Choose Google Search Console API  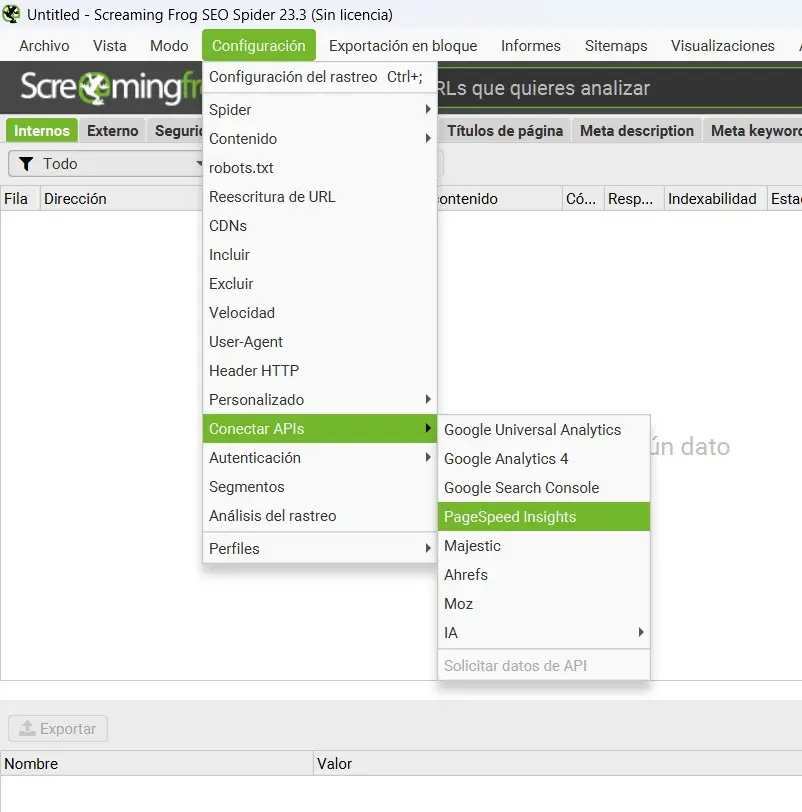point(544,488)
